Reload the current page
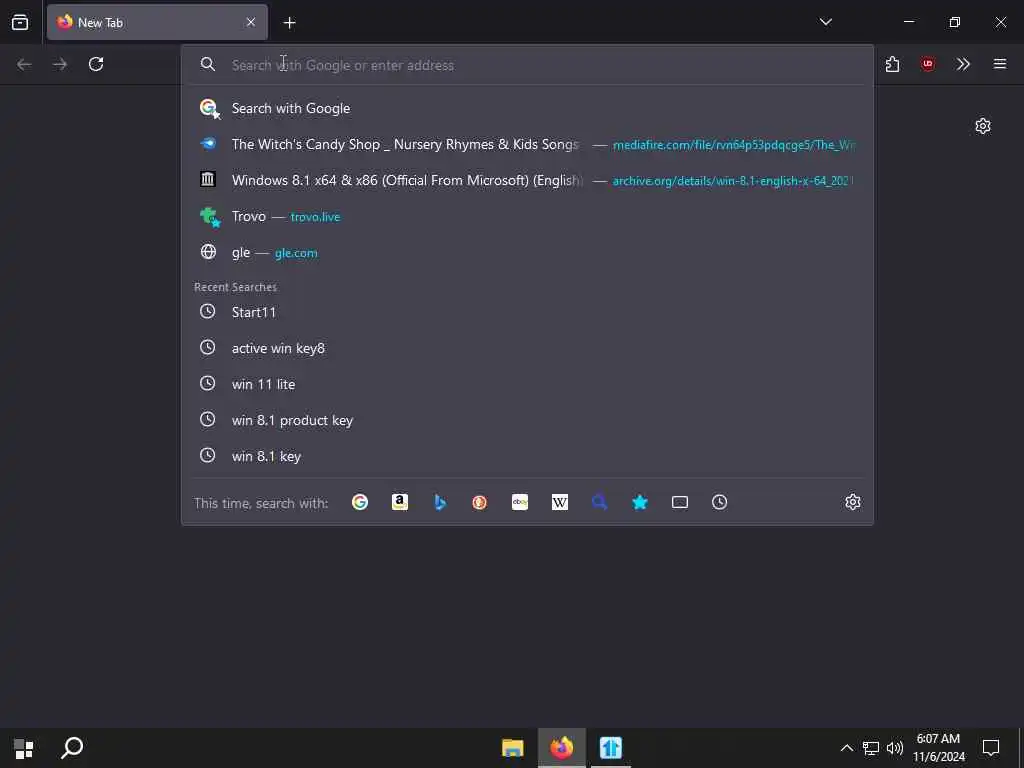The image size is (1024, 768). click(96, 64)
